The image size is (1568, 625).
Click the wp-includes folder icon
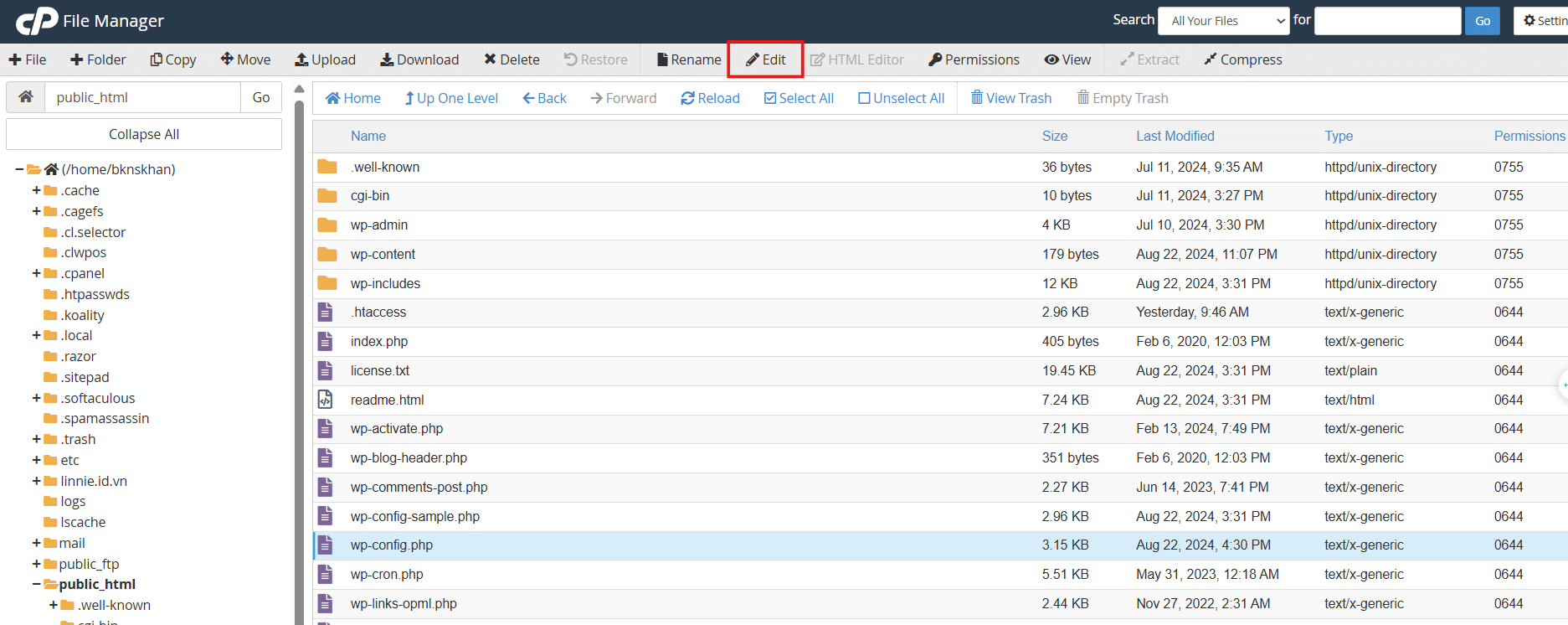coord(327,283)
